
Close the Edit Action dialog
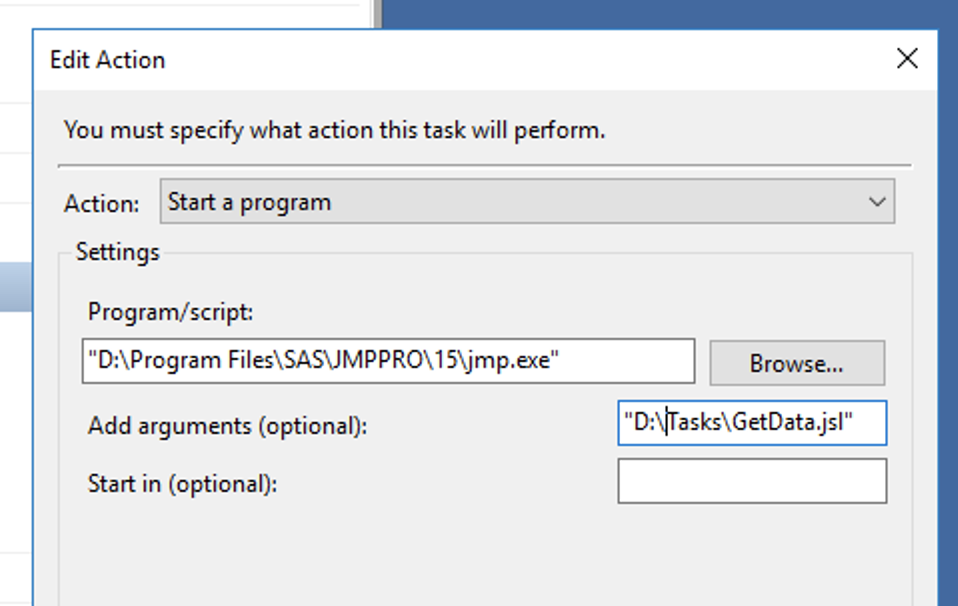(906, 59)
